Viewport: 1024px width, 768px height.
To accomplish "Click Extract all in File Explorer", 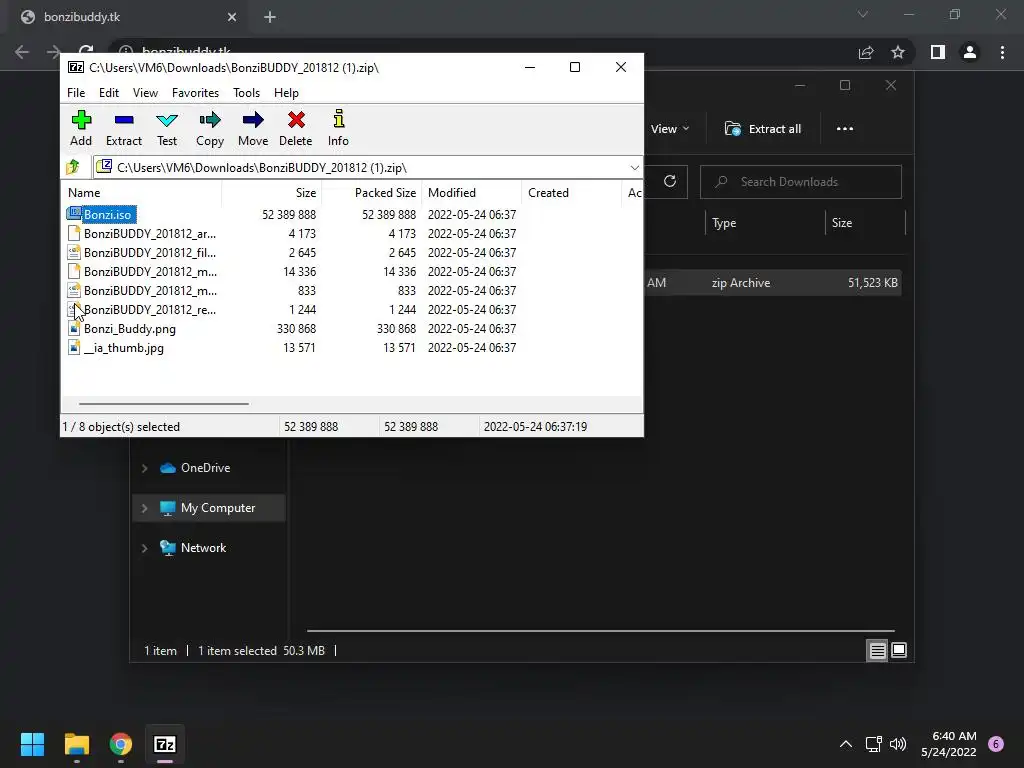I will [x=763, y=129].
